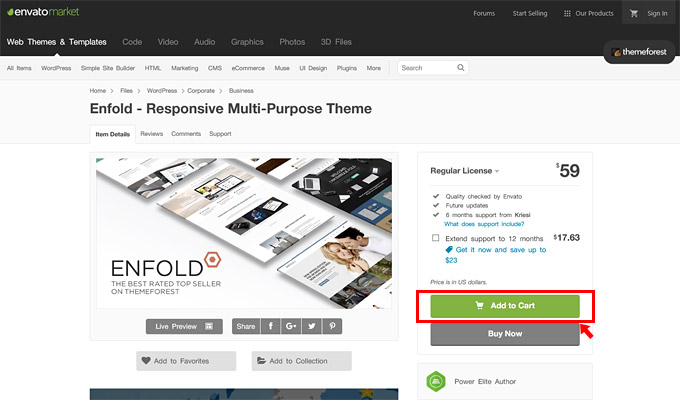Click the Power Elite Author badge icon
This screenshot has width=680, height=400.
click(x=436, y=381)
